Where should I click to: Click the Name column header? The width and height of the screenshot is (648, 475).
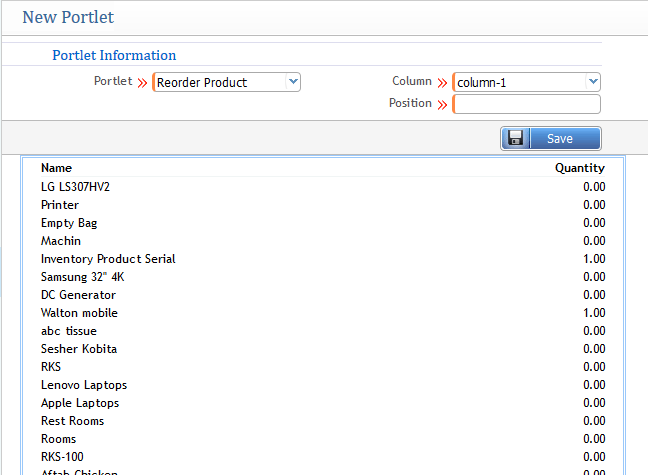(57, 168)
